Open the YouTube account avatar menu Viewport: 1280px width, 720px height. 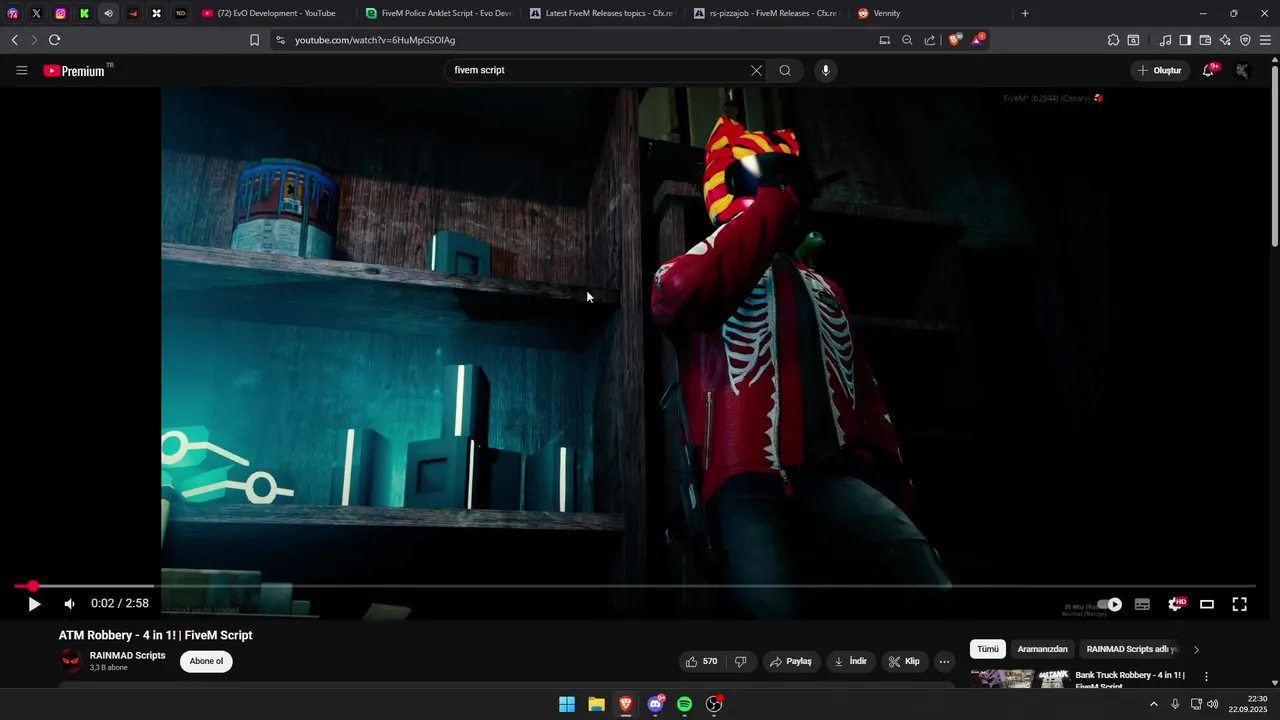click(x=1242, y=70)
